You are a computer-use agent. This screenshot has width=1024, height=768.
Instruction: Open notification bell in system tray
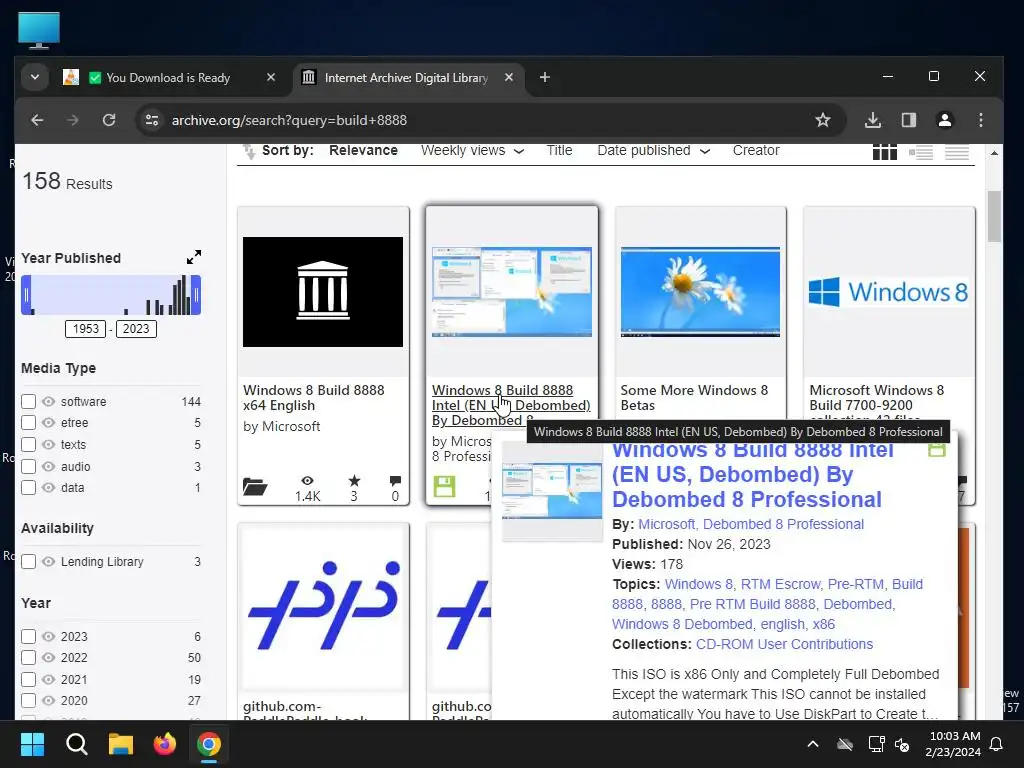[x=997, y=744]
